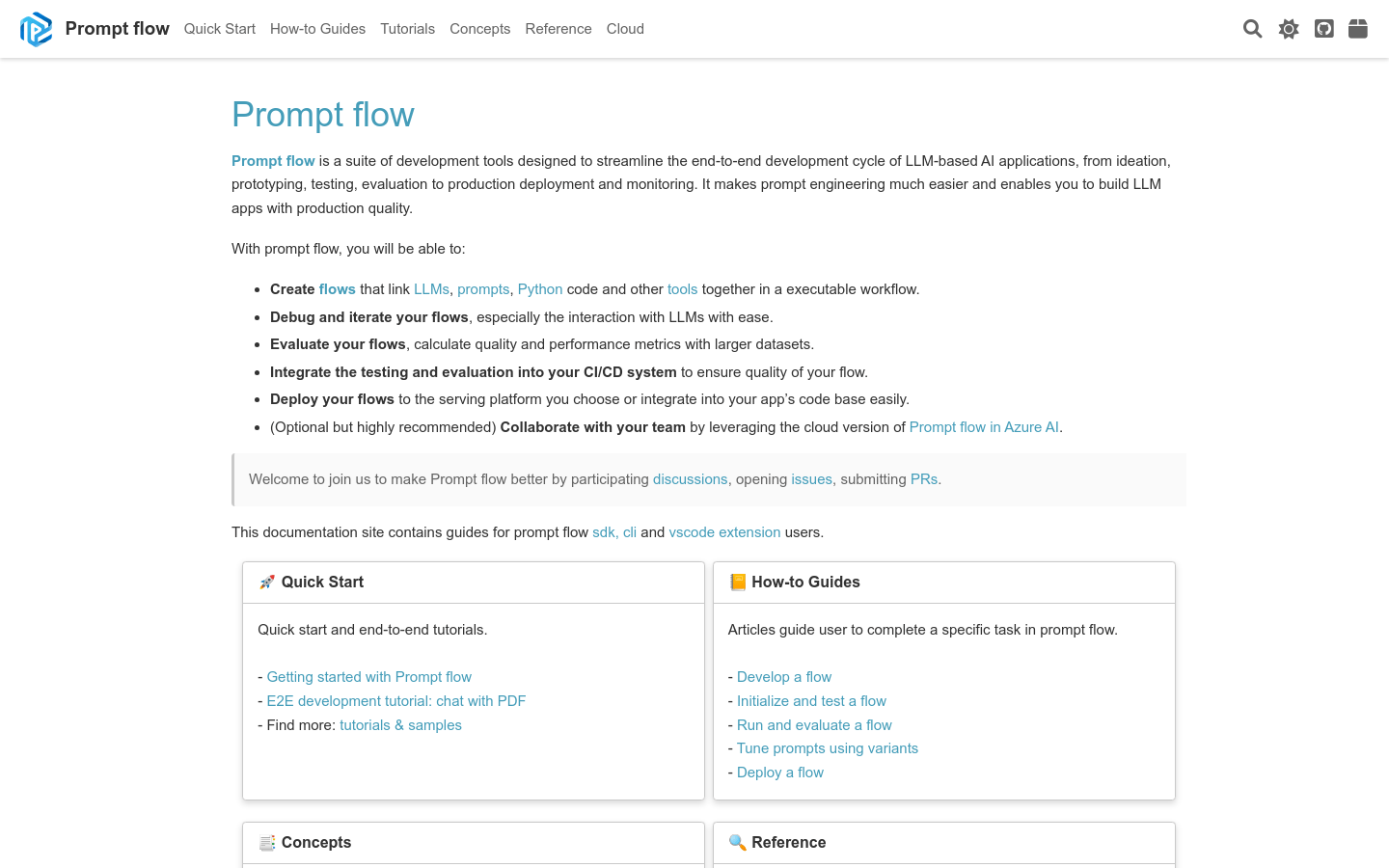Select Tutorials in top navigation

[x=407, y=29]
